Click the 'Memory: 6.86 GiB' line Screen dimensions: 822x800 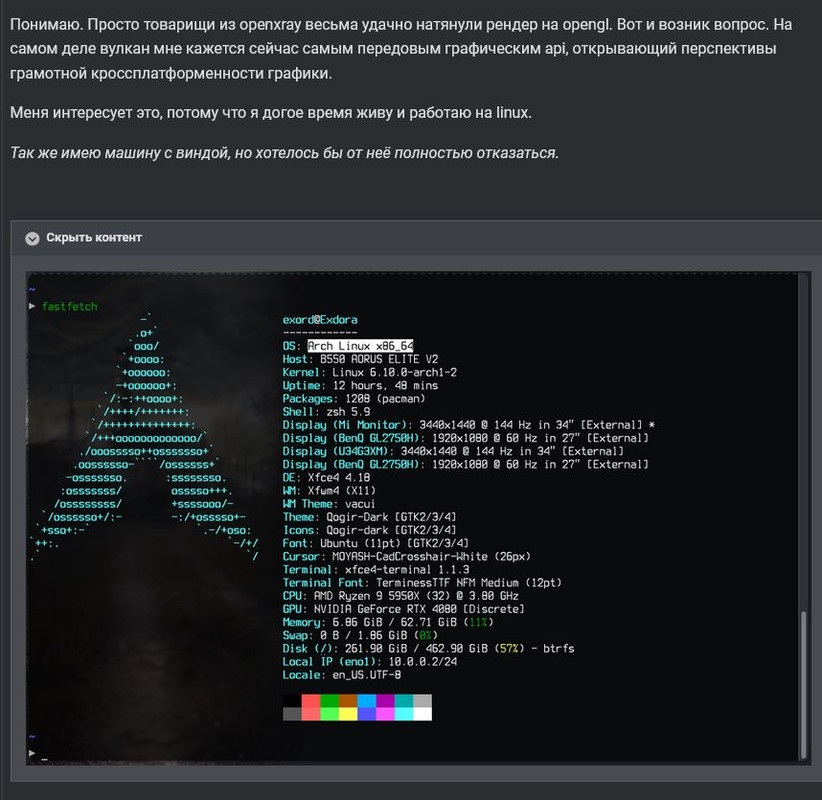pyautogui.click(x=388, y=622)
